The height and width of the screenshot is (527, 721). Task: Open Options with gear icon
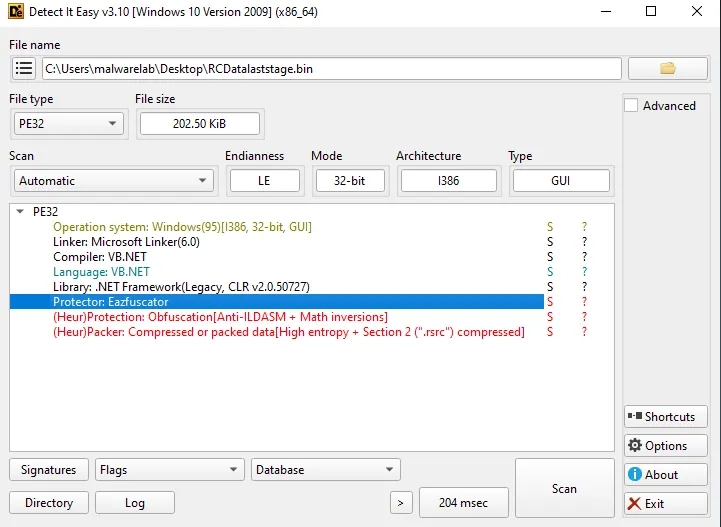click(x=665, y=446)
